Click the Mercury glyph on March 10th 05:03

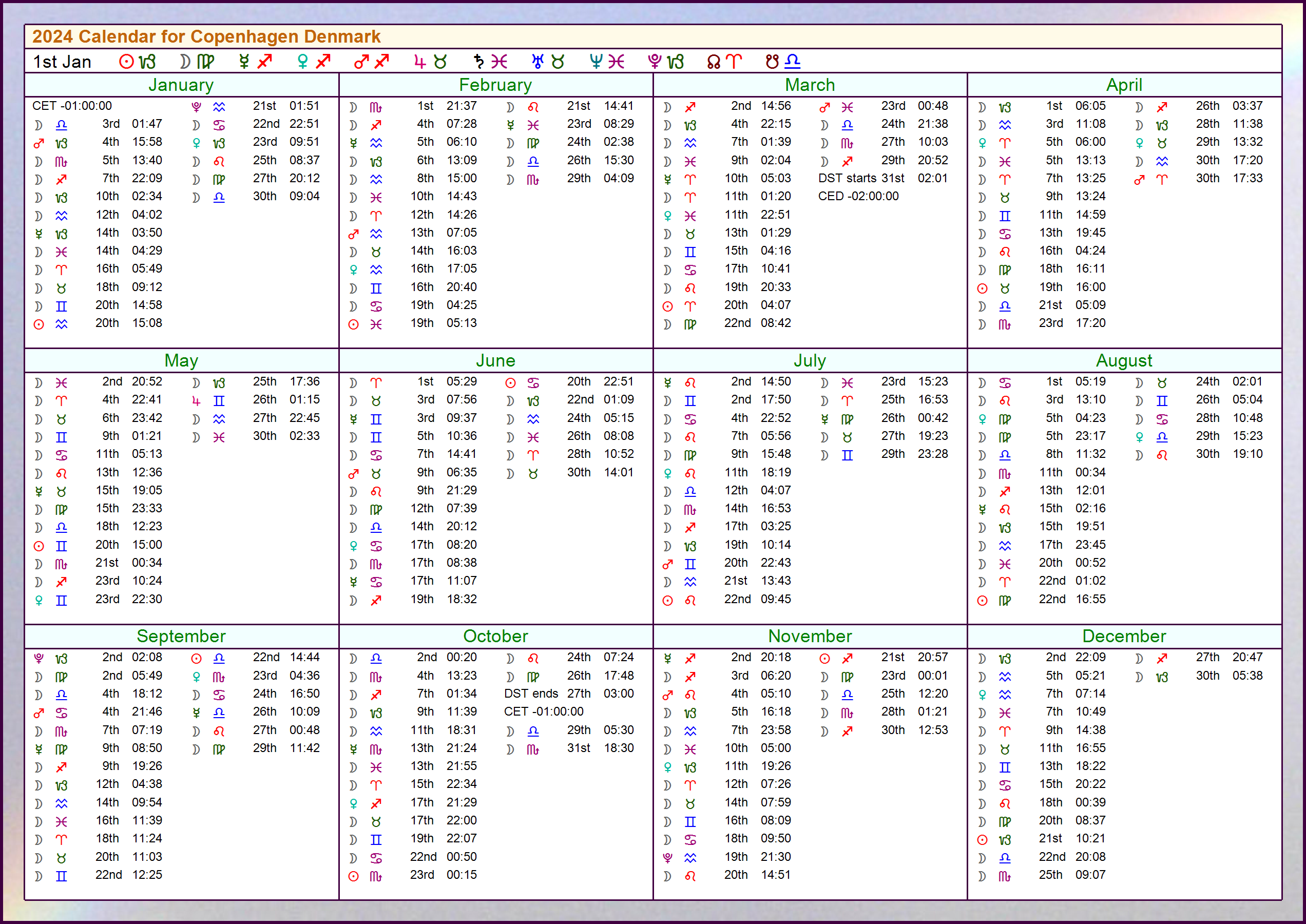click(667, 179)
